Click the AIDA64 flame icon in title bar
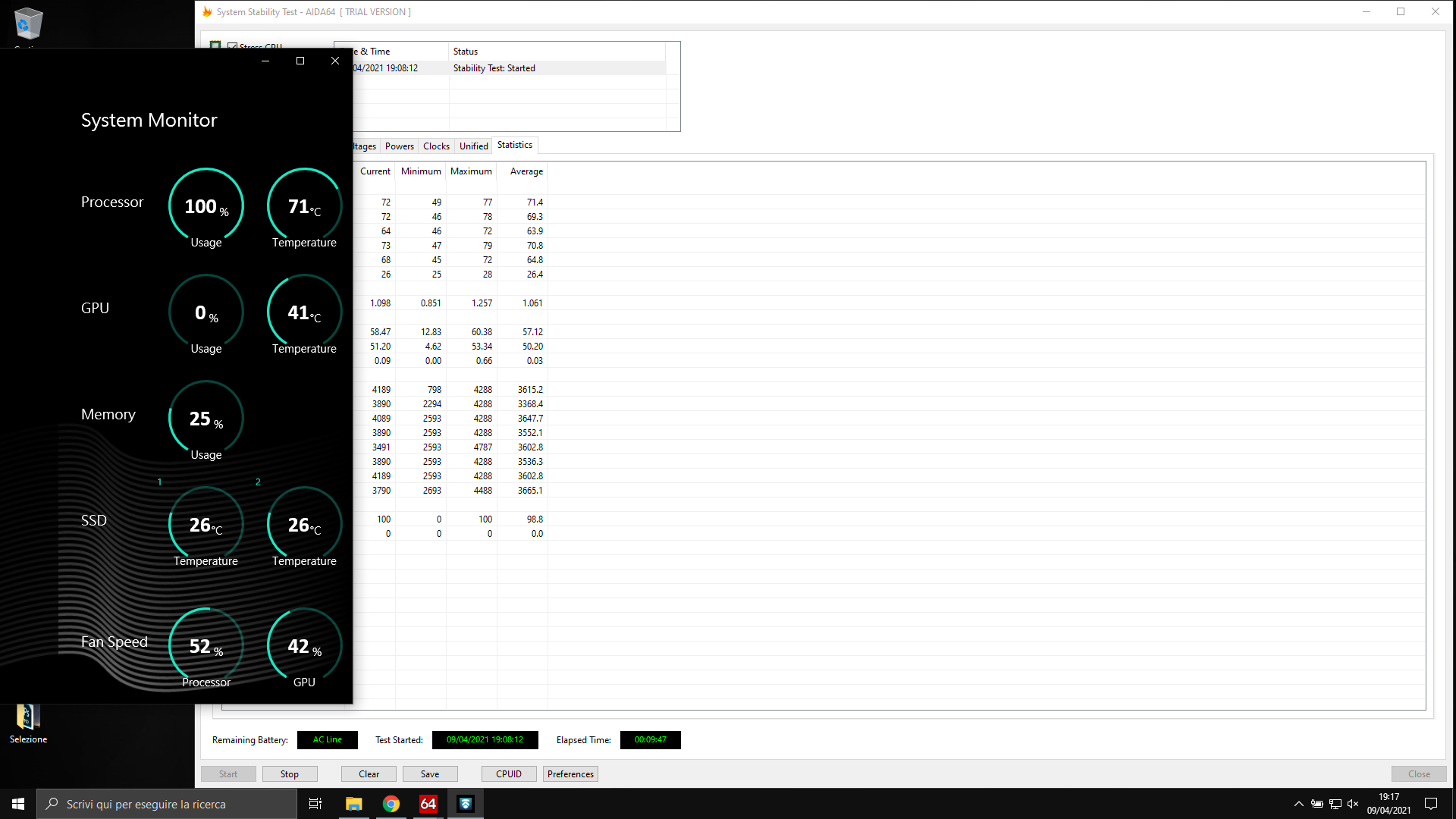1456x819 pixels. [x=207, y=11]
